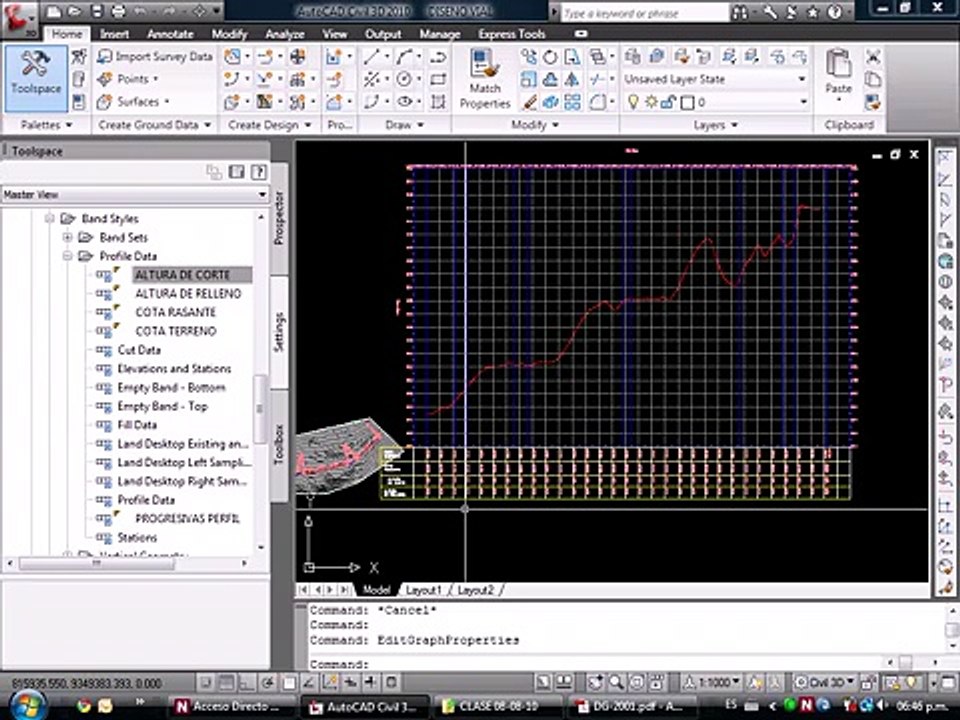This screenshot has height=720, width=960.
Task: Click Match Properties tool
Action: (x=485, y=80)
